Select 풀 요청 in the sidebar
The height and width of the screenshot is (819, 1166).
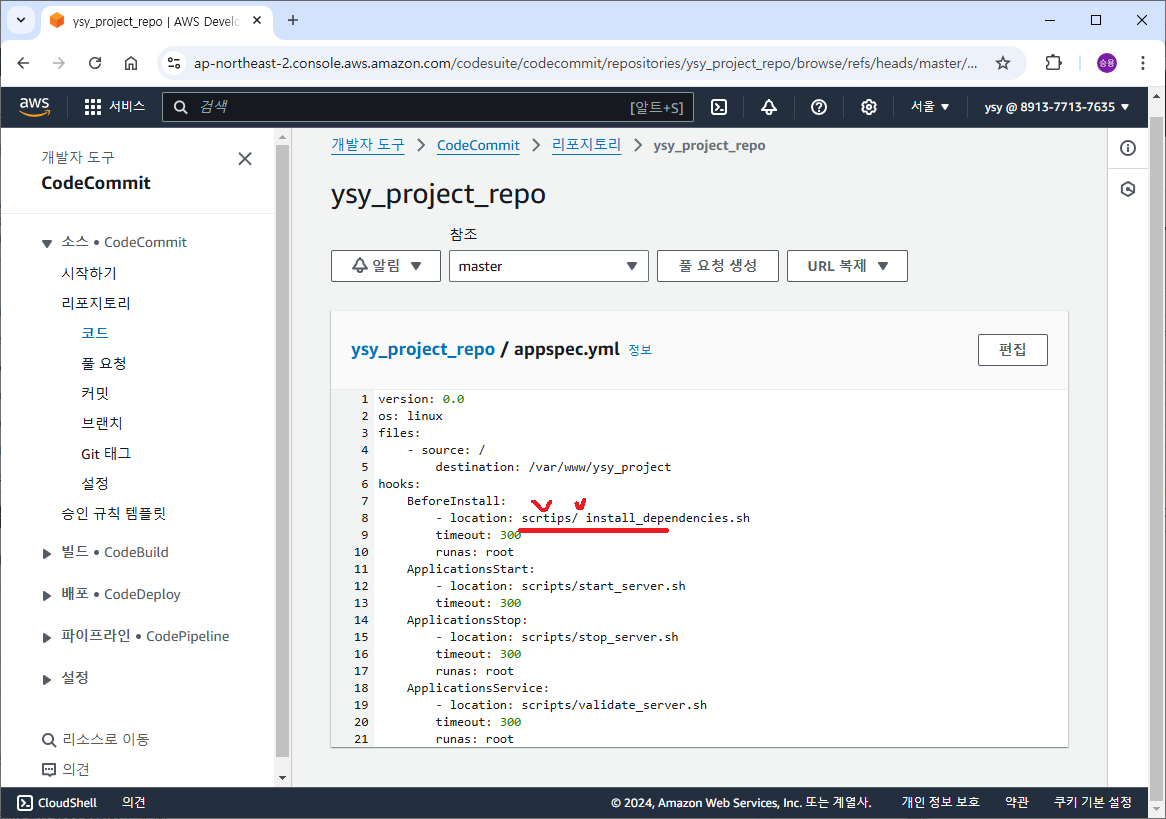(x=103, y=363)
